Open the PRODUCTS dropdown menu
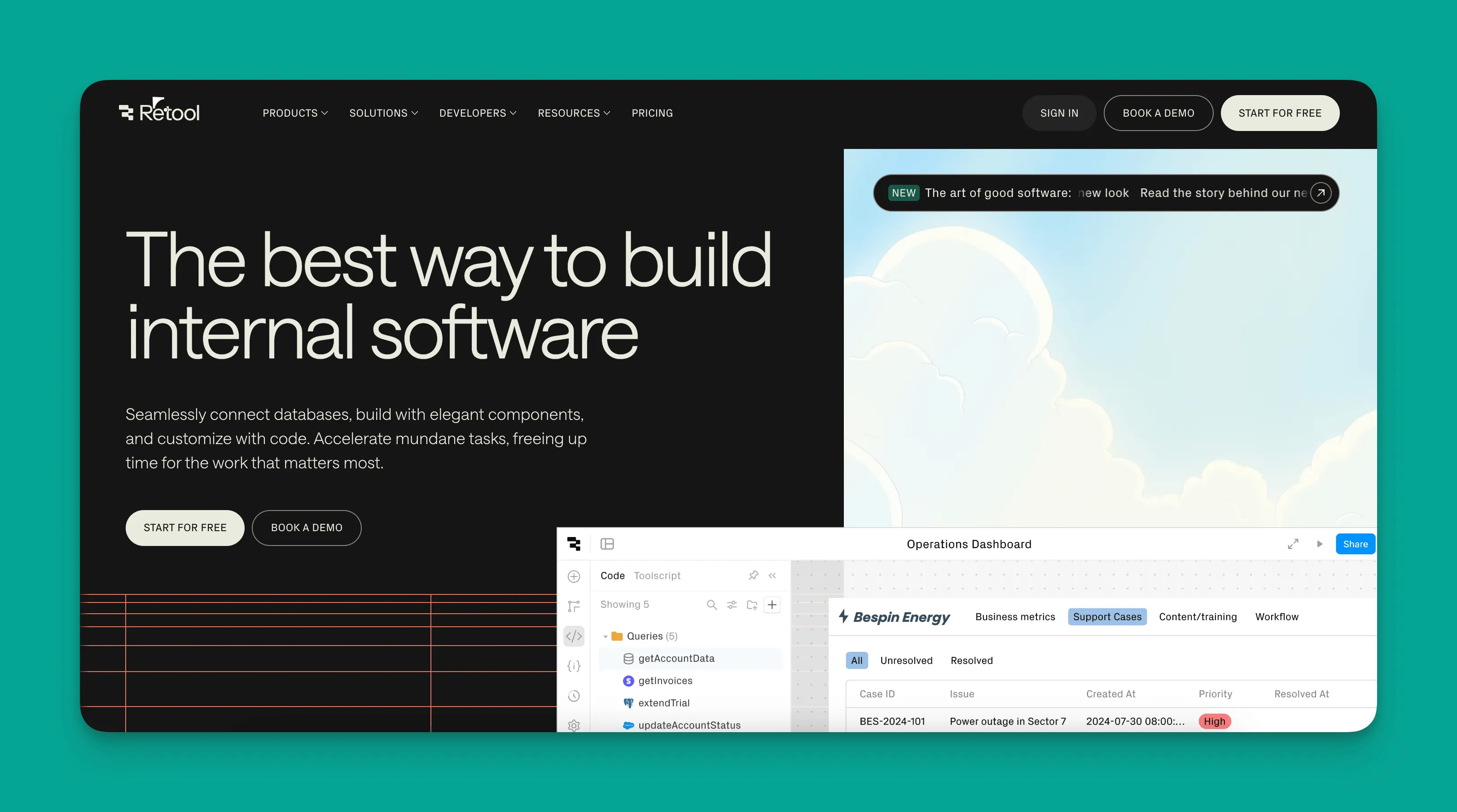The width and height of the screenshot is (1457, 812). (295, 113)
